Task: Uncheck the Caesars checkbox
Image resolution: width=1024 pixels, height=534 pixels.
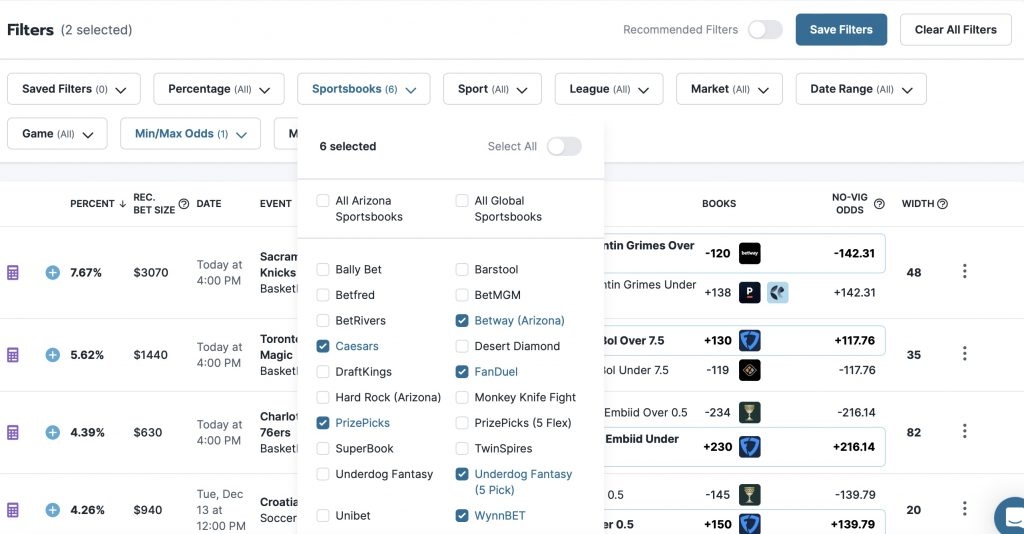Action: tap(323, 346)
